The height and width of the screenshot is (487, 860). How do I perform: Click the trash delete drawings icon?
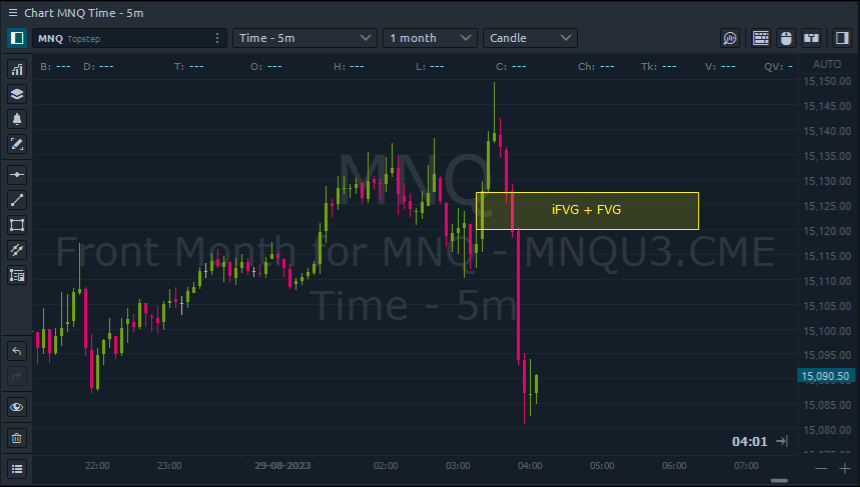[x=17, y=438]
